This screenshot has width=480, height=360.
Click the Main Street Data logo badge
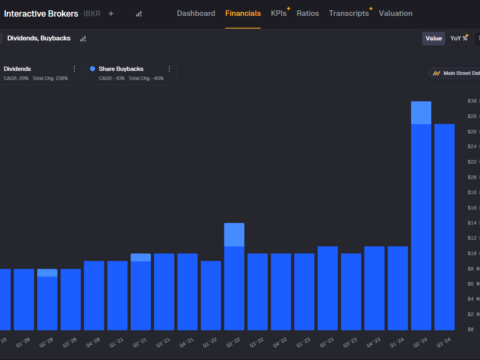[454, 73]
